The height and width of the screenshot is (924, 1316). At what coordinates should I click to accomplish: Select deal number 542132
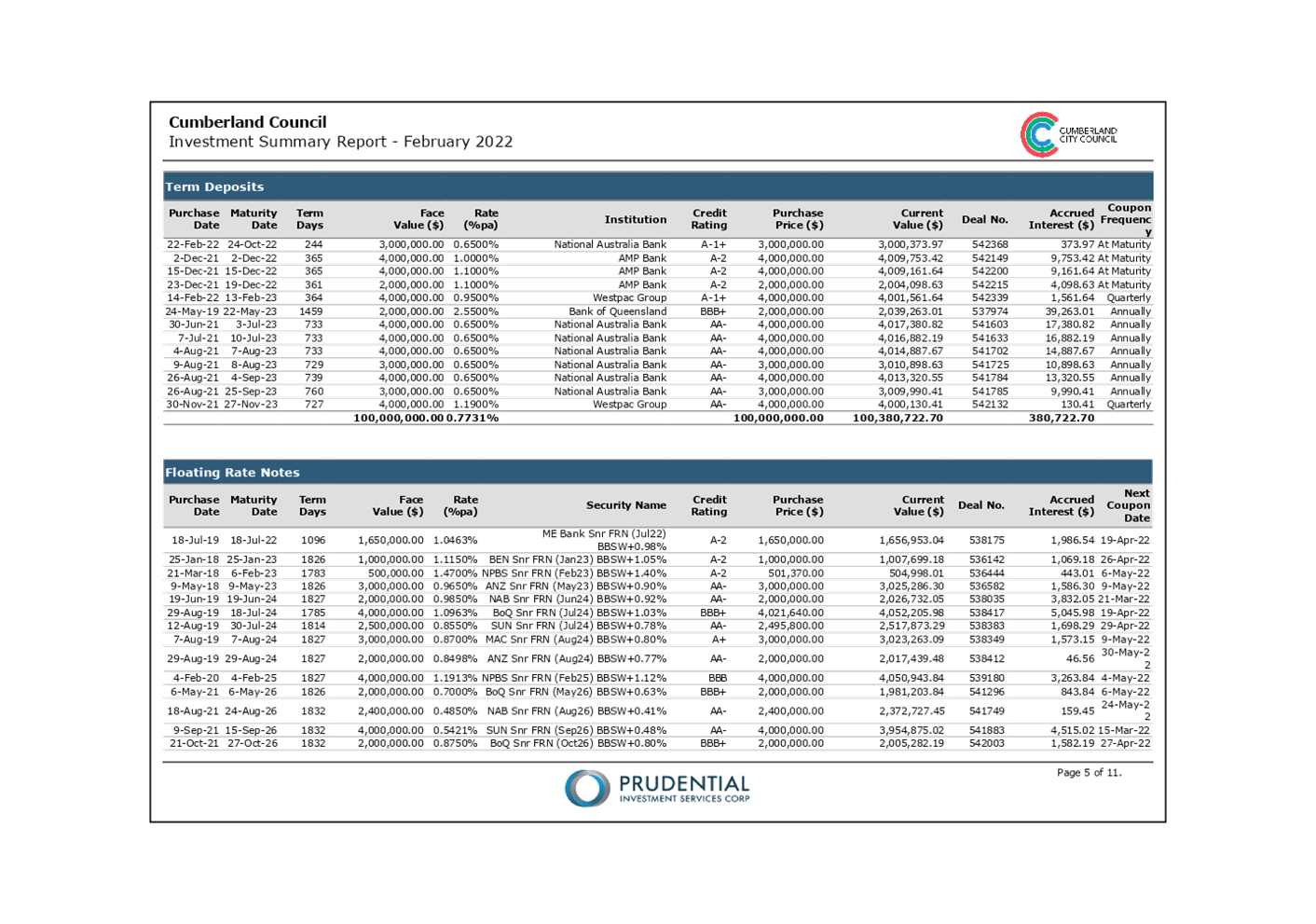989,405
